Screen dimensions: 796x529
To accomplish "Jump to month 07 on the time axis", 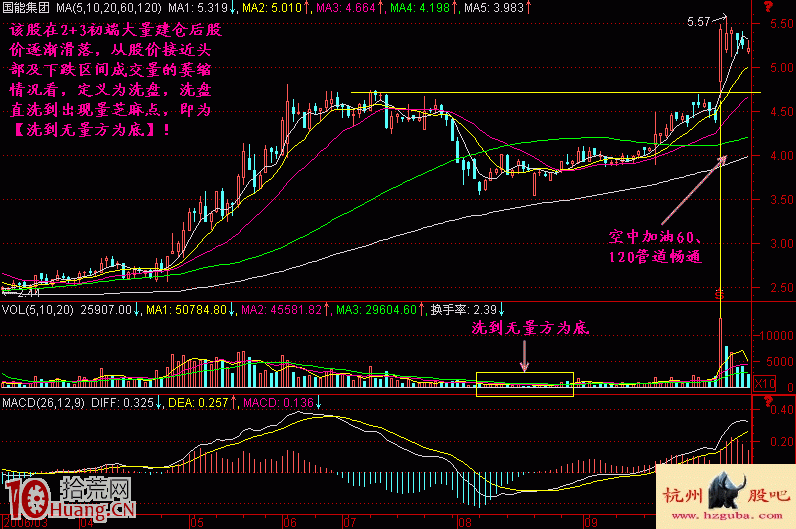I will tap(349, 522).
